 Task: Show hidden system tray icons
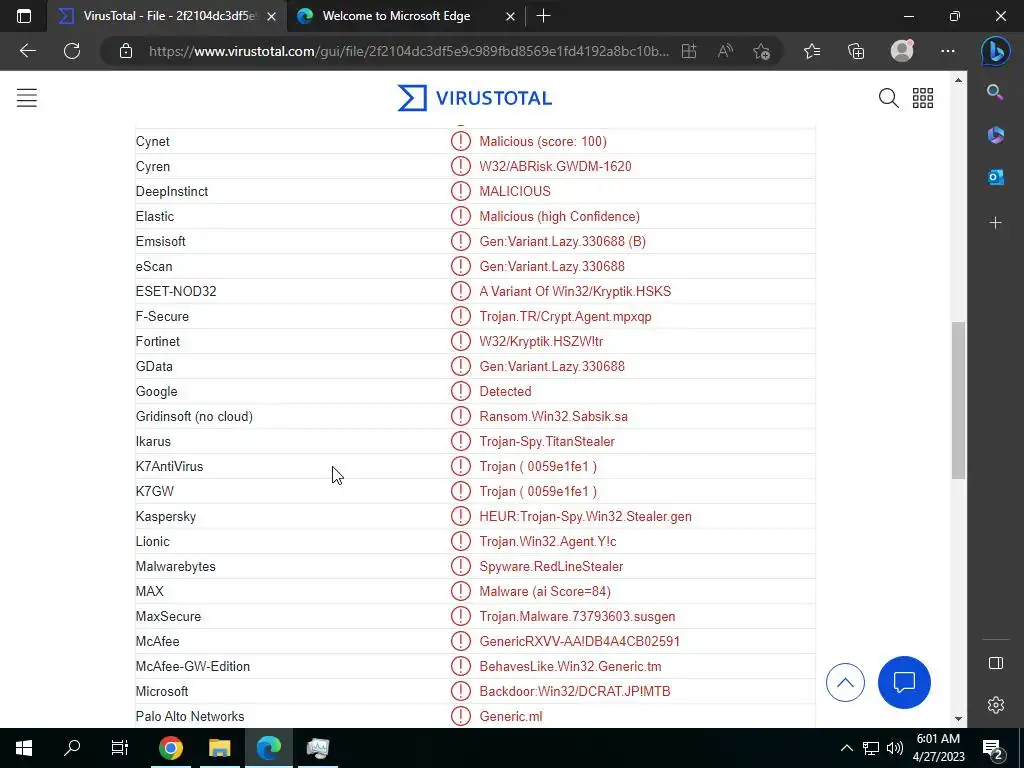[846, 748]
